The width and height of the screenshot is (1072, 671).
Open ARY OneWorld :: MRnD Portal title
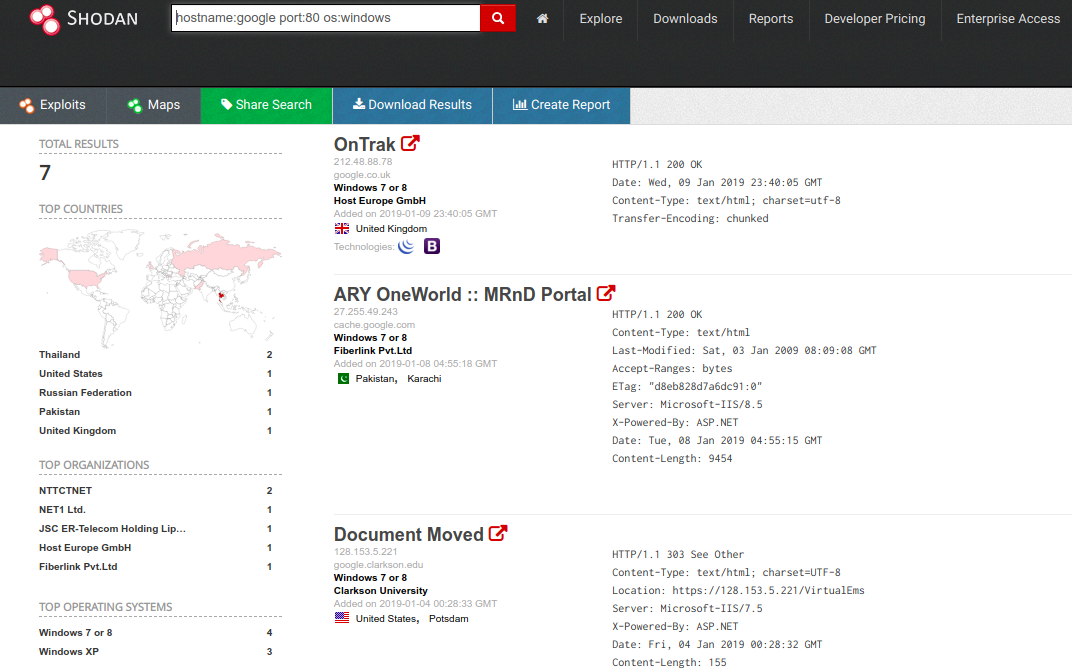(x=462, y=294)
